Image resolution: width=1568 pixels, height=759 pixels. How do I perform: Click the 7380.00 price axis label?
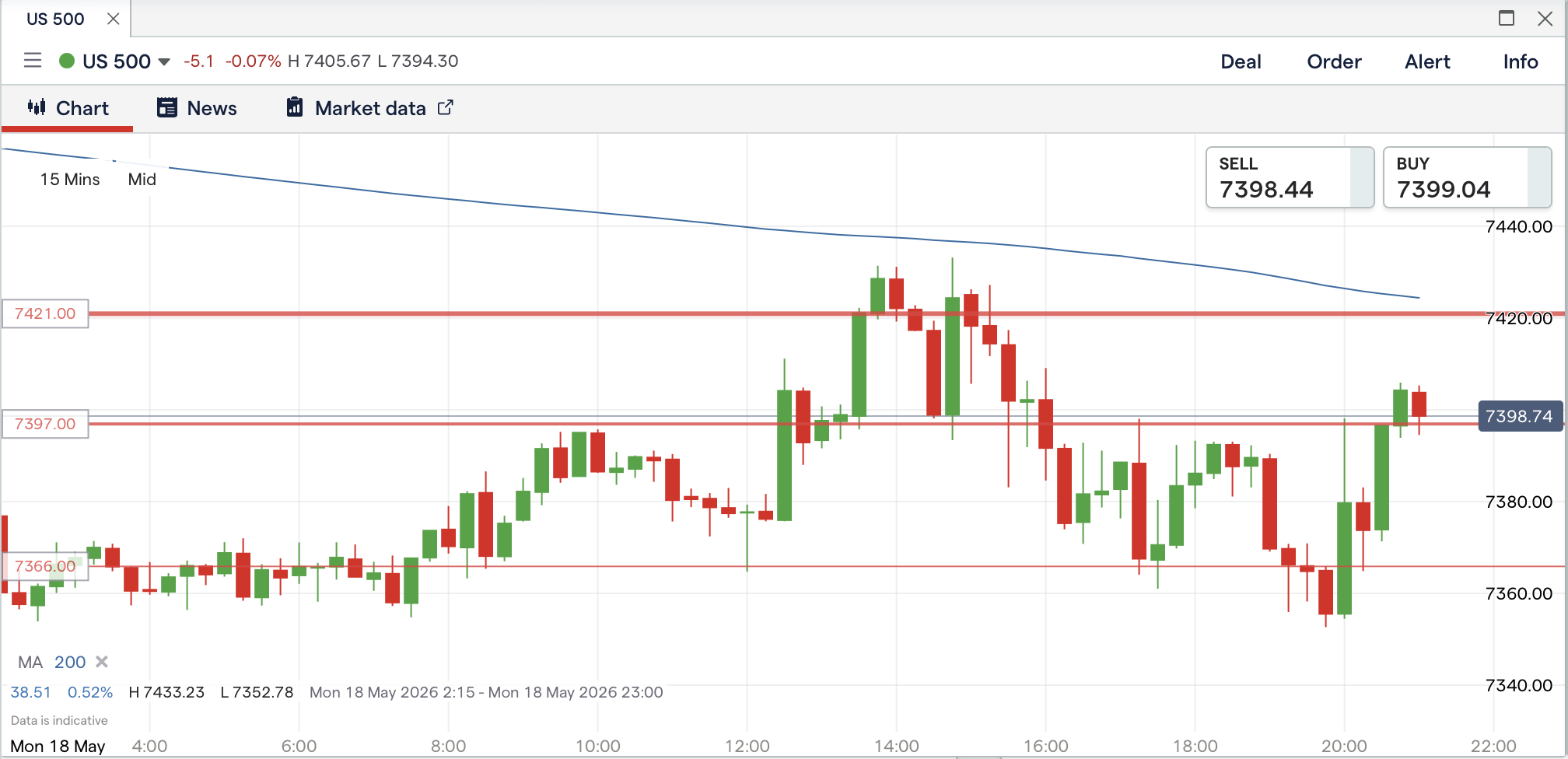tap(1518, 502)
